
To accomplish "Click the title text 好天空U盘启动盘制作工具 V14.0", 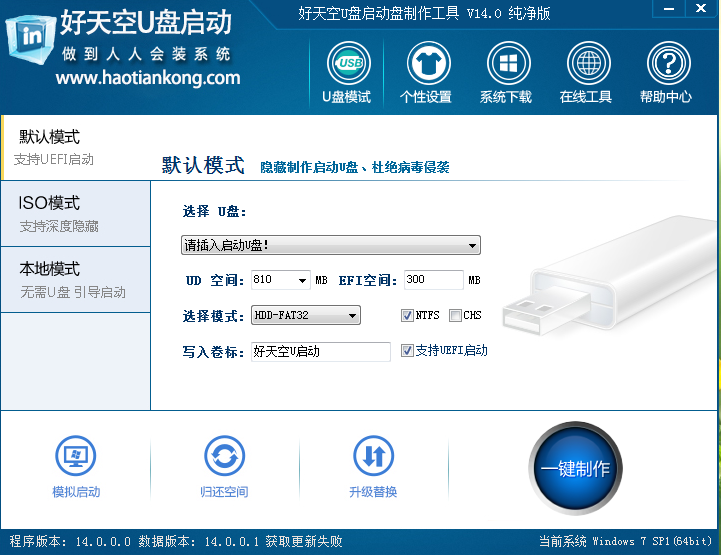I will pos(400,13).
